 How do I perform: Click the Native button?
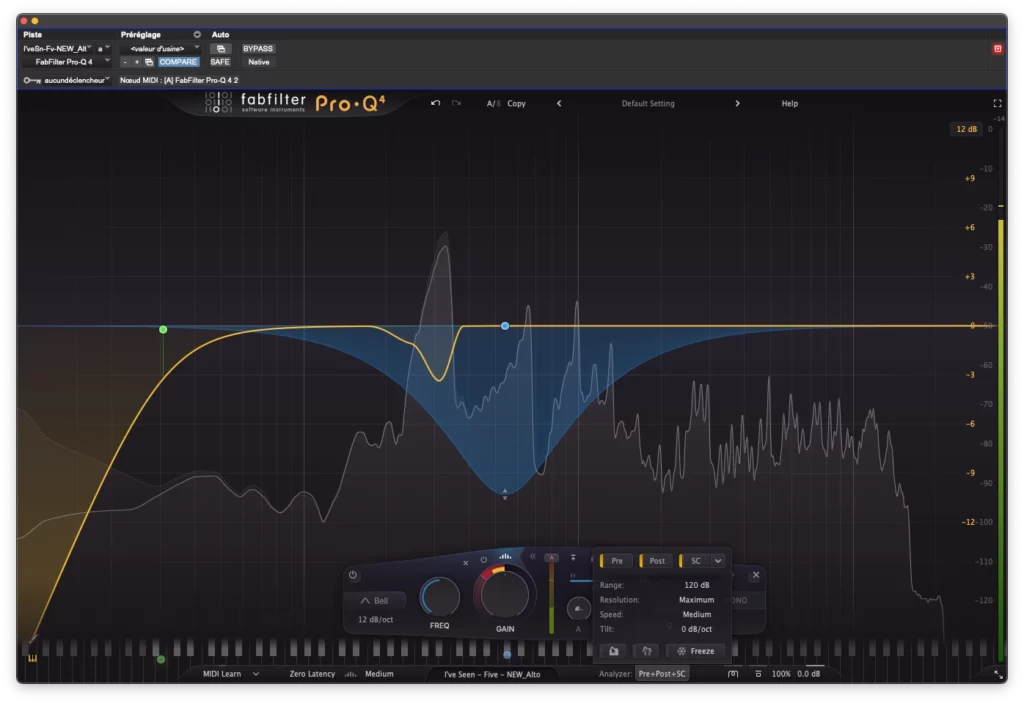pyautogui.click(x=259, y=62)
